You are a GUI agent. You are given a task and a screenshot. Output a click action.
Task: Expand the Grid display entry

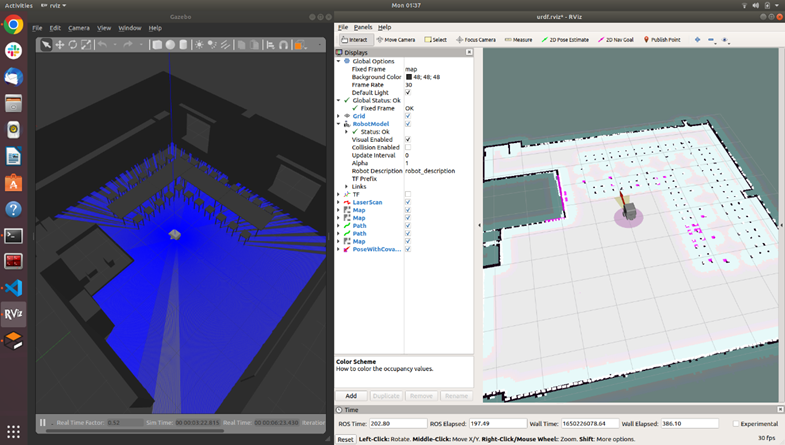click(339, 116)
